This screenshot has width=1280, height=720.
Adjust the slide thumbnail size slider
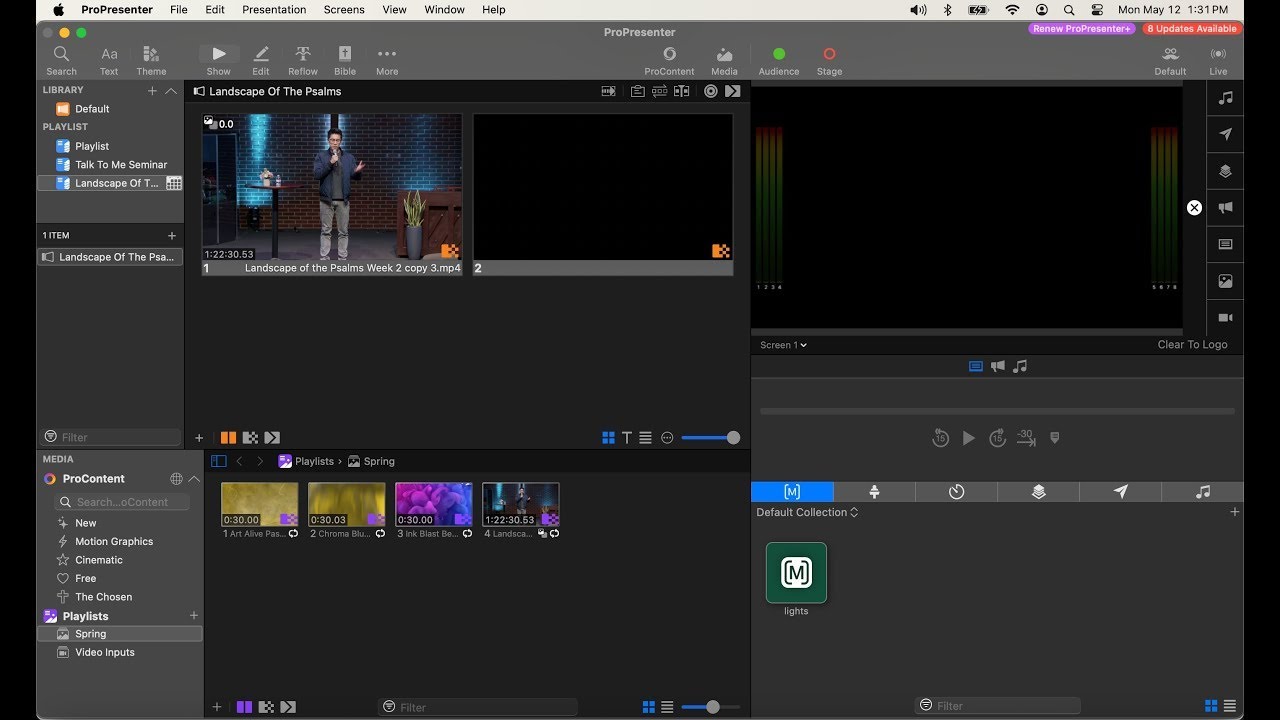pyautogui.click(x=710, y=438)
